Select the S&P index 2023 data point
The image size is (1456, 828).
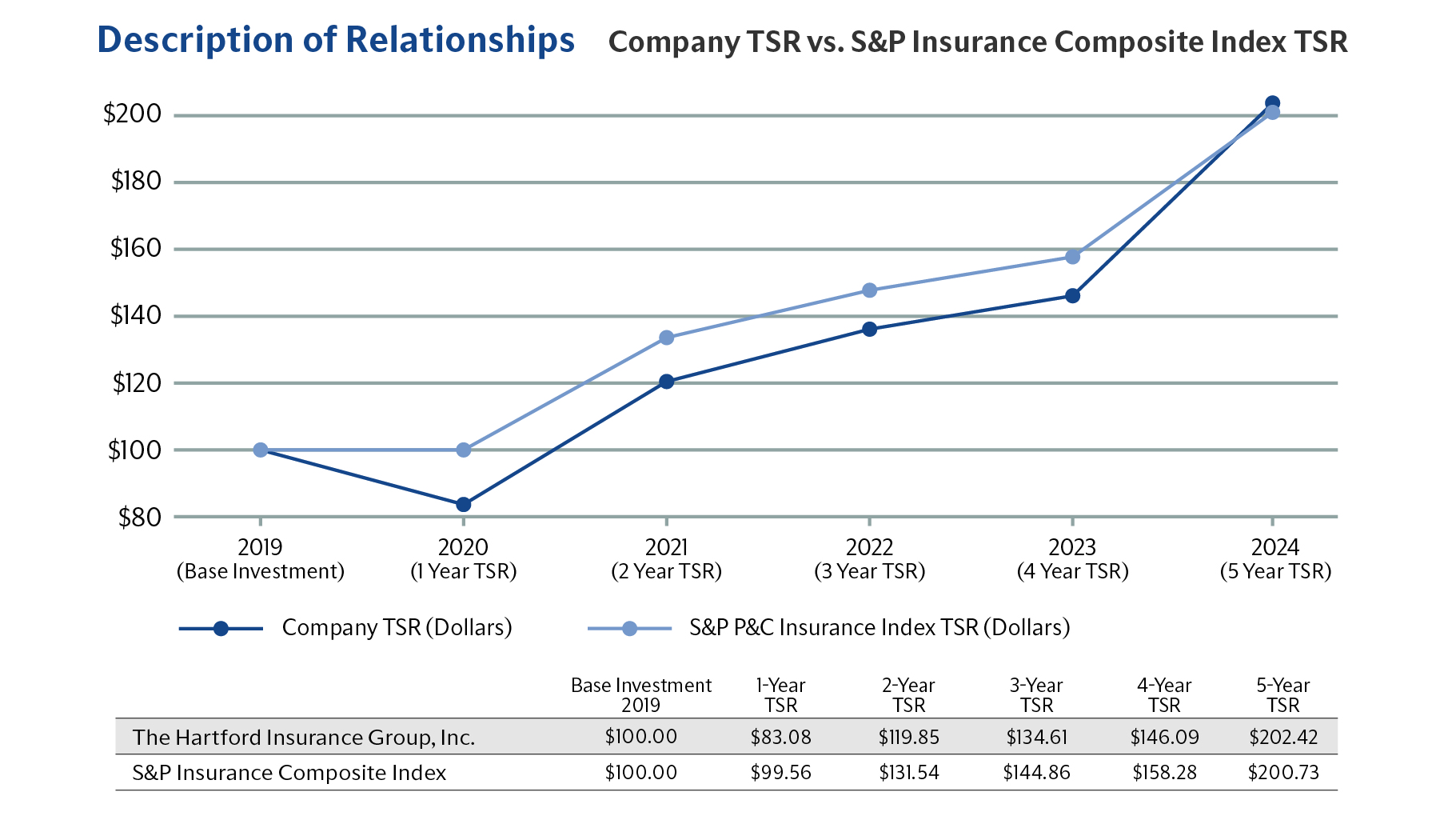click(x=1072, y=257)
